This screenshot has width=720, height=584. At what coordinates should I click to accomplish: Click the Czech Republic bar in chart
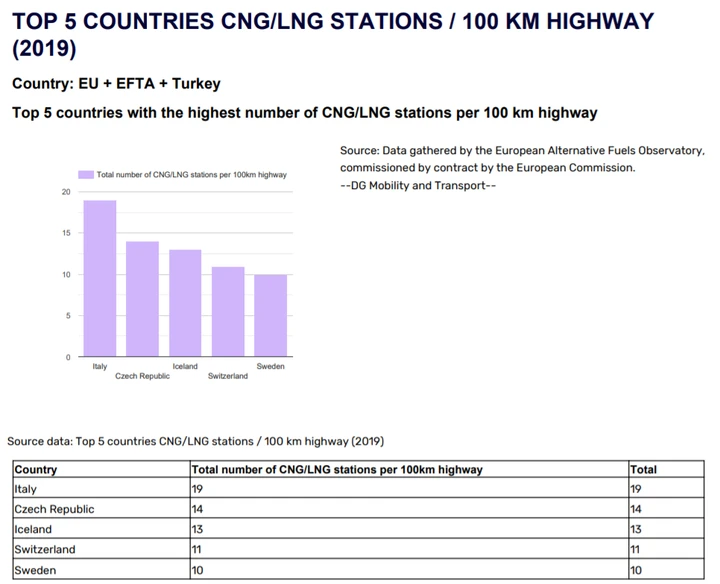[x=142, y=299]
